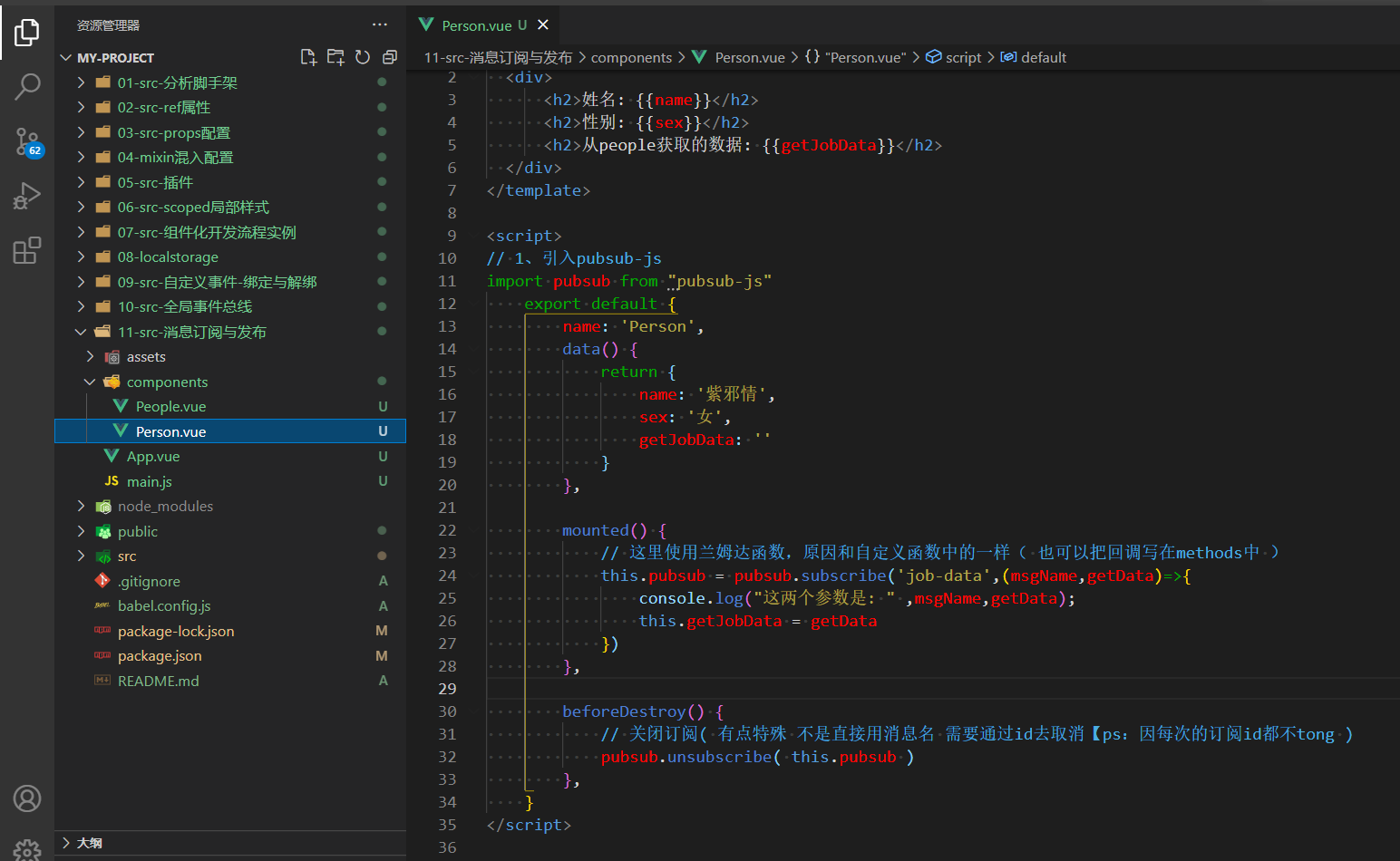Click line number 29 in gutter
Screen dimensions: 1400x861
click(x=447, y=689)
